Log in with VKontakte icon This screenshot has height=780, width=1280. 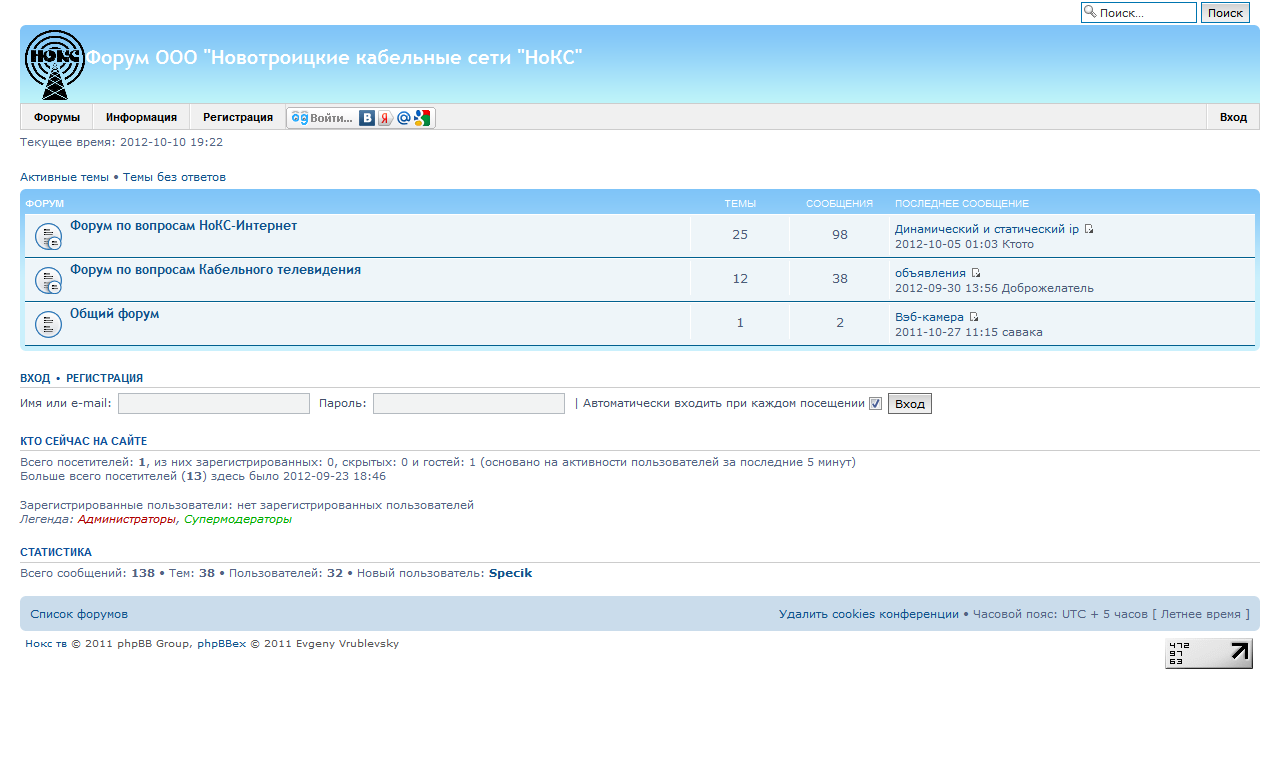367,118
